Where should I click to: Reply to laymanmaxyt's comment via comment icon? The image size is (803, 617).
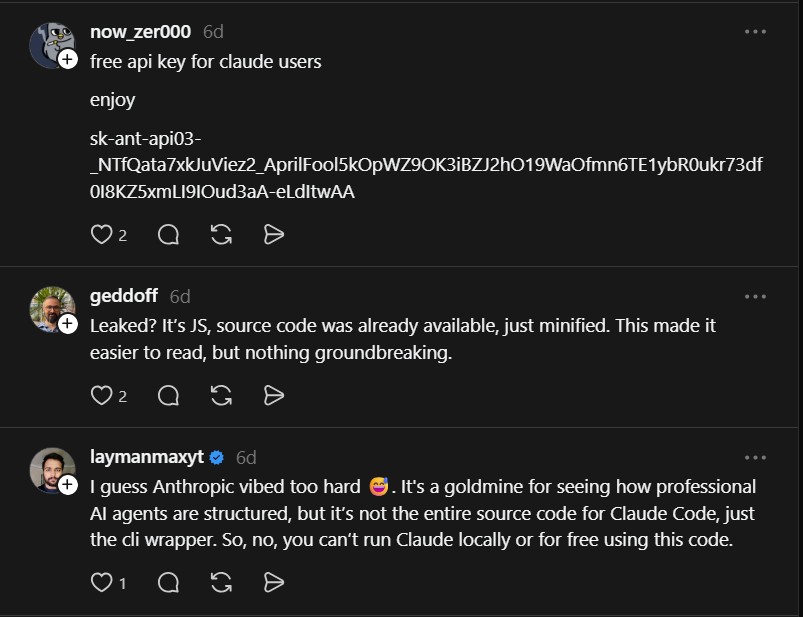tap(169, 582)
